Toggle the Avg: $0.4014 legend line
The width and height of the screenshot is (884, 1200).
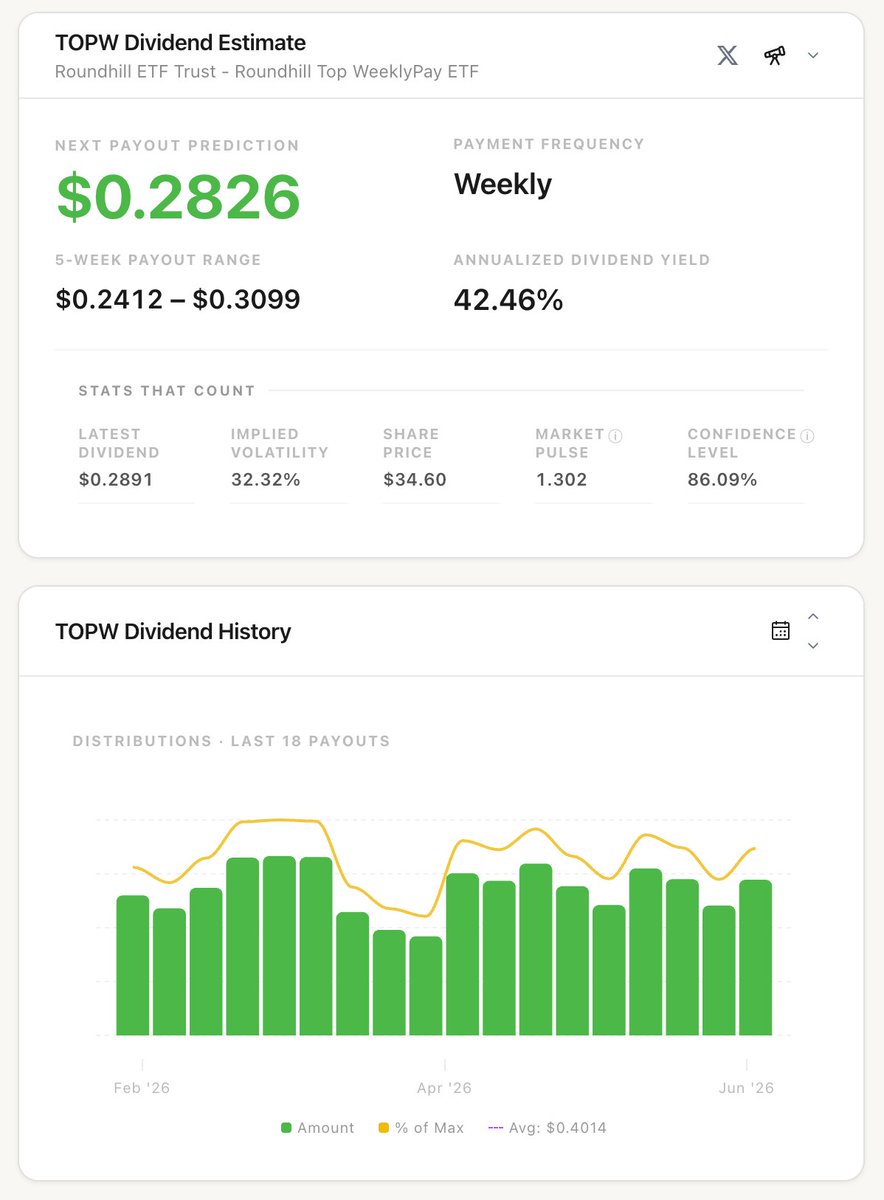point(547,1128)
